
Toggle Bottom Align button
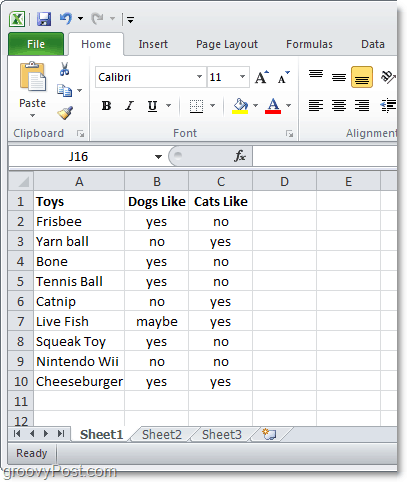[362, 77]
